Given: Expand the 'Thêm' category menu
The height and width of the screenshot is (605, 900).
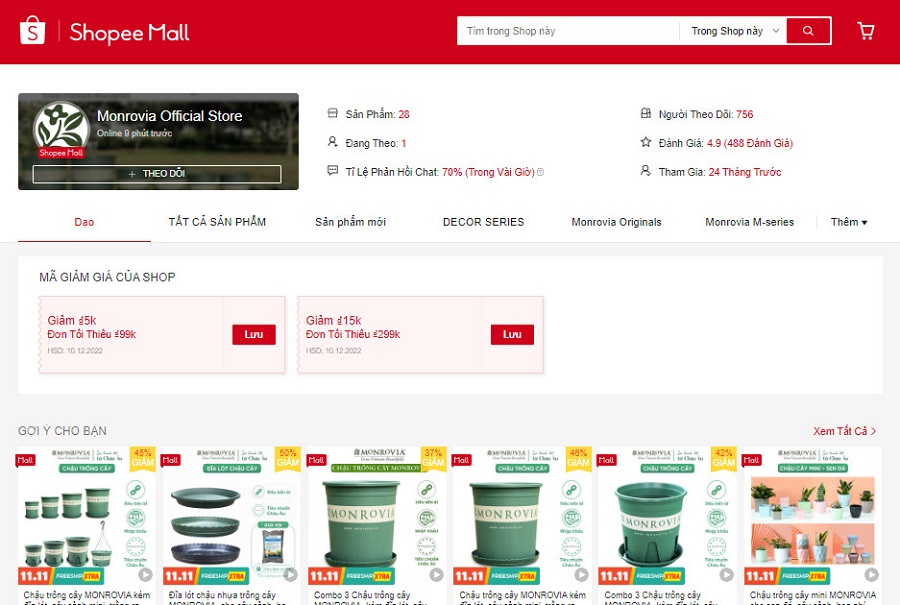Looking at the screenshot, I should point(849,222).
